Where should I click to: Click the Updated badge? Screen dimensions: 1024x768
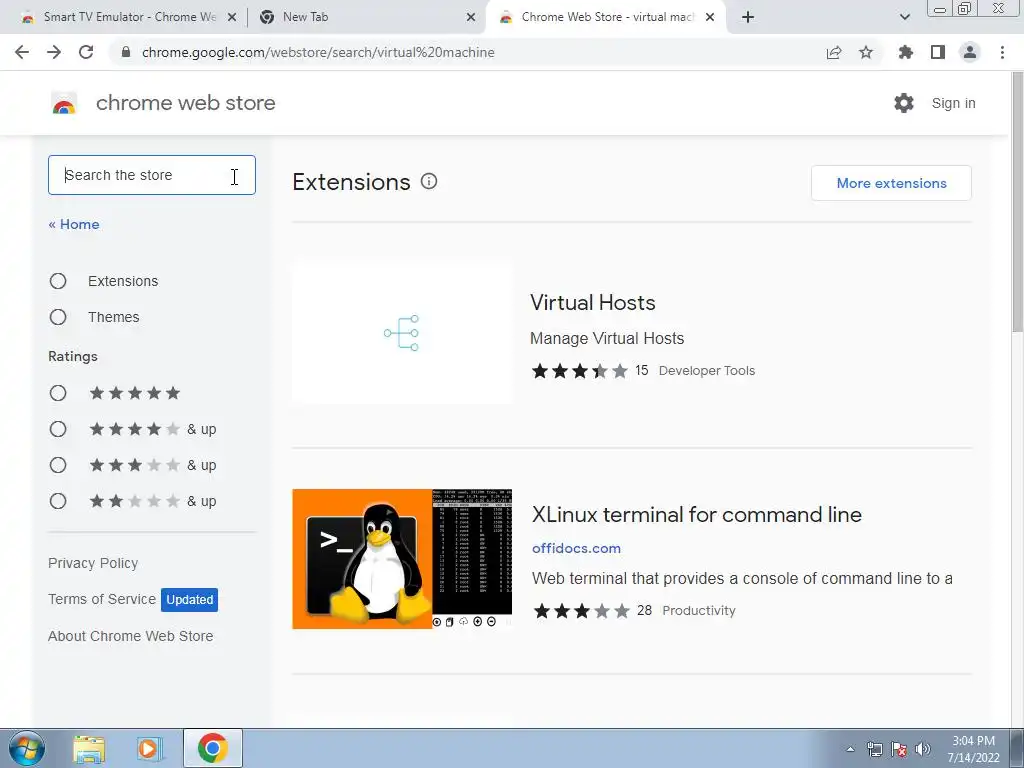pyautogui.click(x=189, y=600)
